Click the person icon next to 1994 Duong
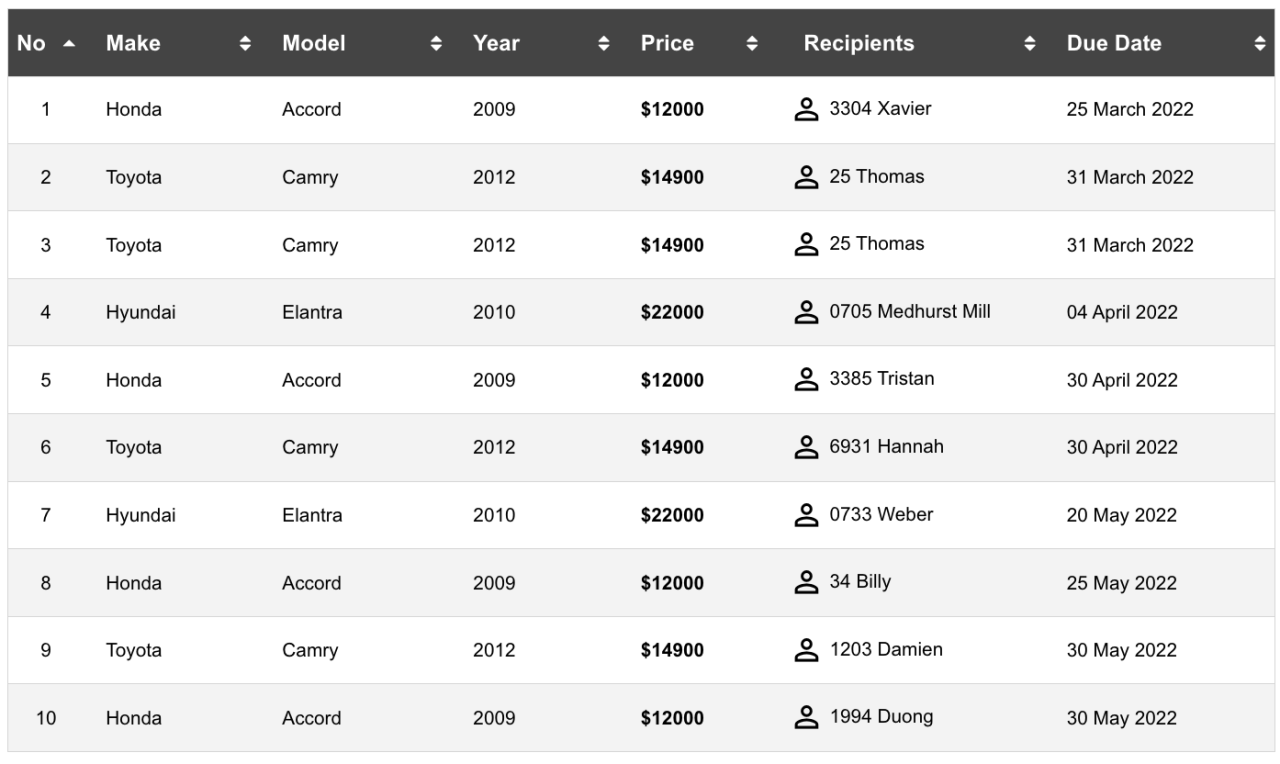 [x=806, y=717]
